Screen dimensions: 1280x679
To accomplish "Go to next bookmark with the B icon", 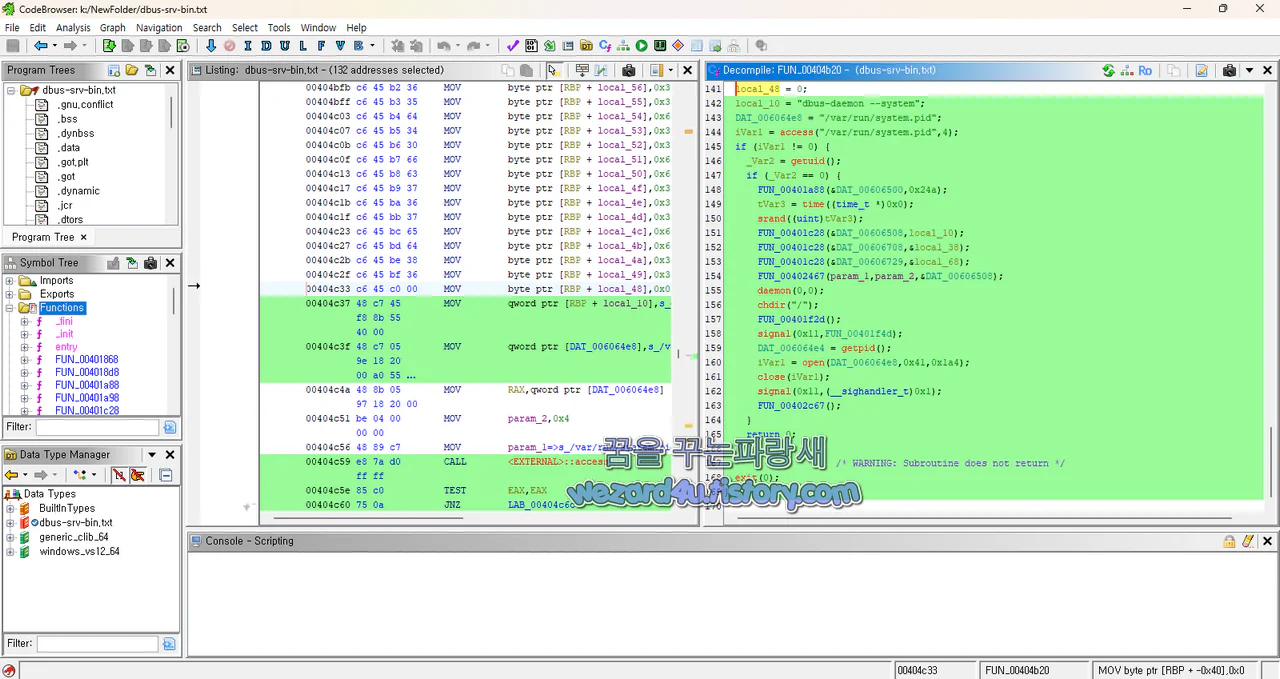I will [359, 46].
